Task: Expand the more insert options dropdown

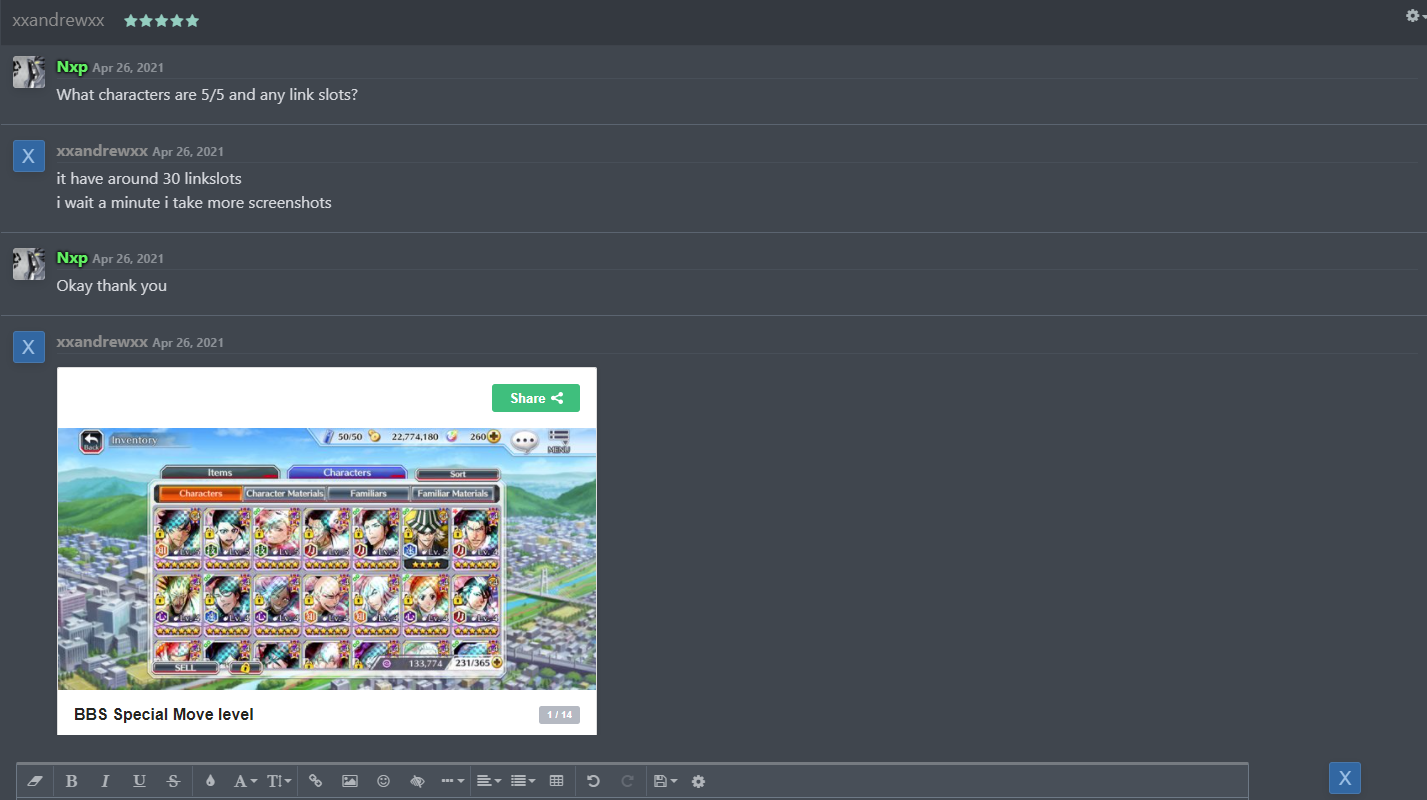Action: coord(452,781)
